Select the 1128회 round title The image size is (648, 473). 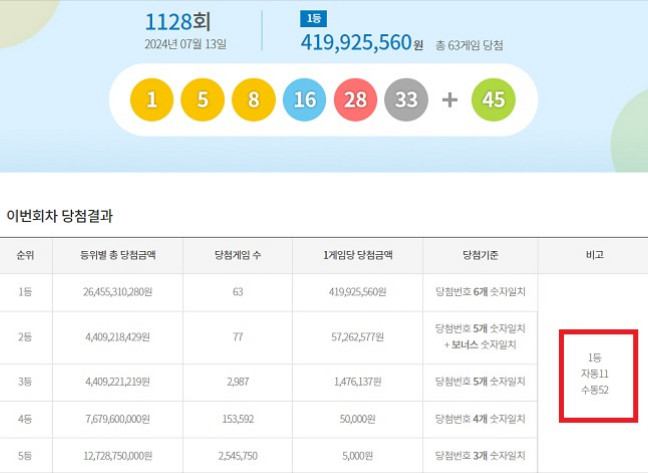pyautogui.click(x=178, y=22)
